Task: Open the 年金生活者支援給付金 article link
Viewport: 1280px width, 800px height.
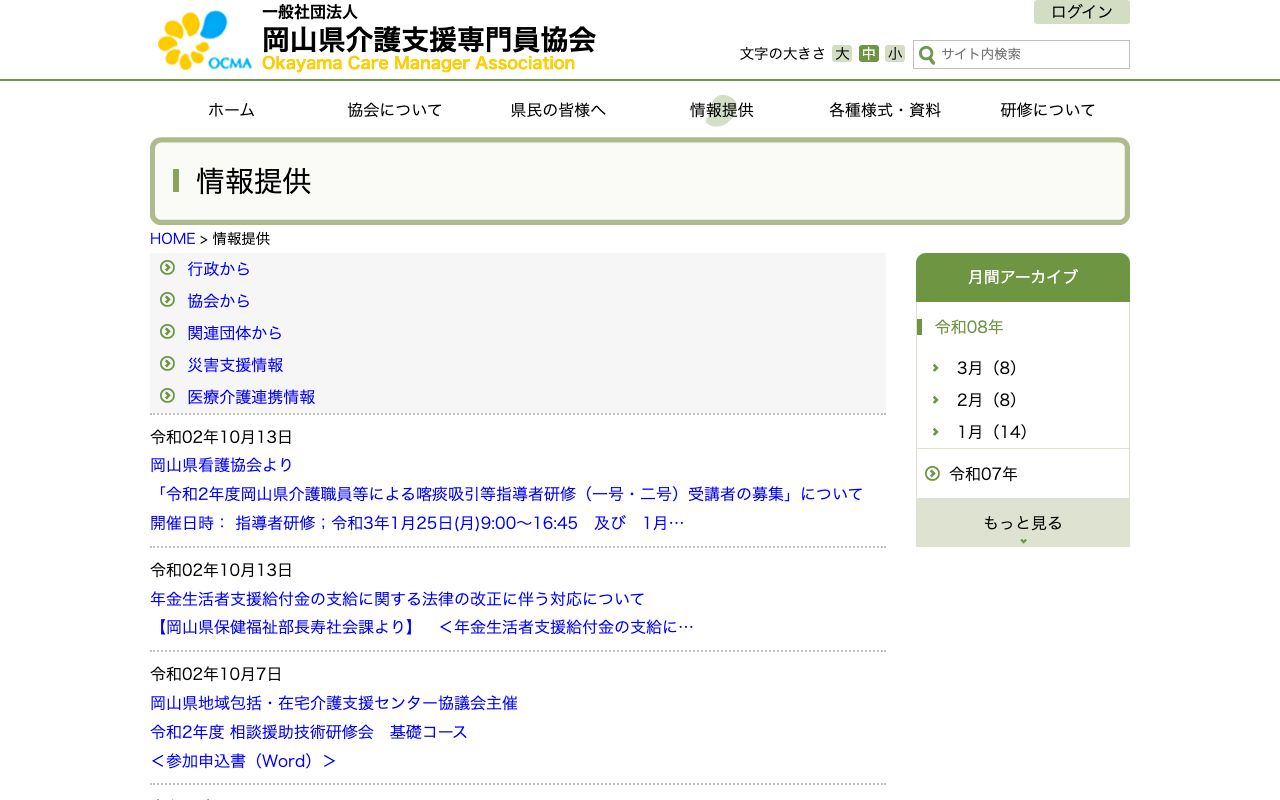Action: pyautogui.click(x=396, y=599)
